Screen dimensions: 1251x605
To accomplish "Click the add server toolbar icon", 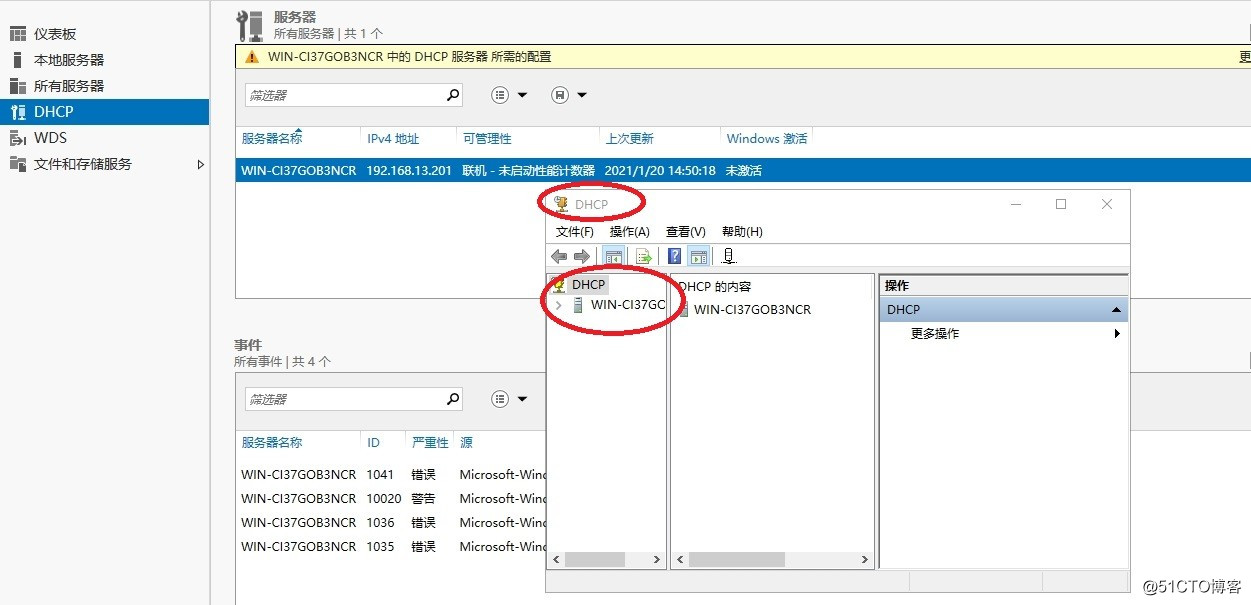I will point(729,256).
